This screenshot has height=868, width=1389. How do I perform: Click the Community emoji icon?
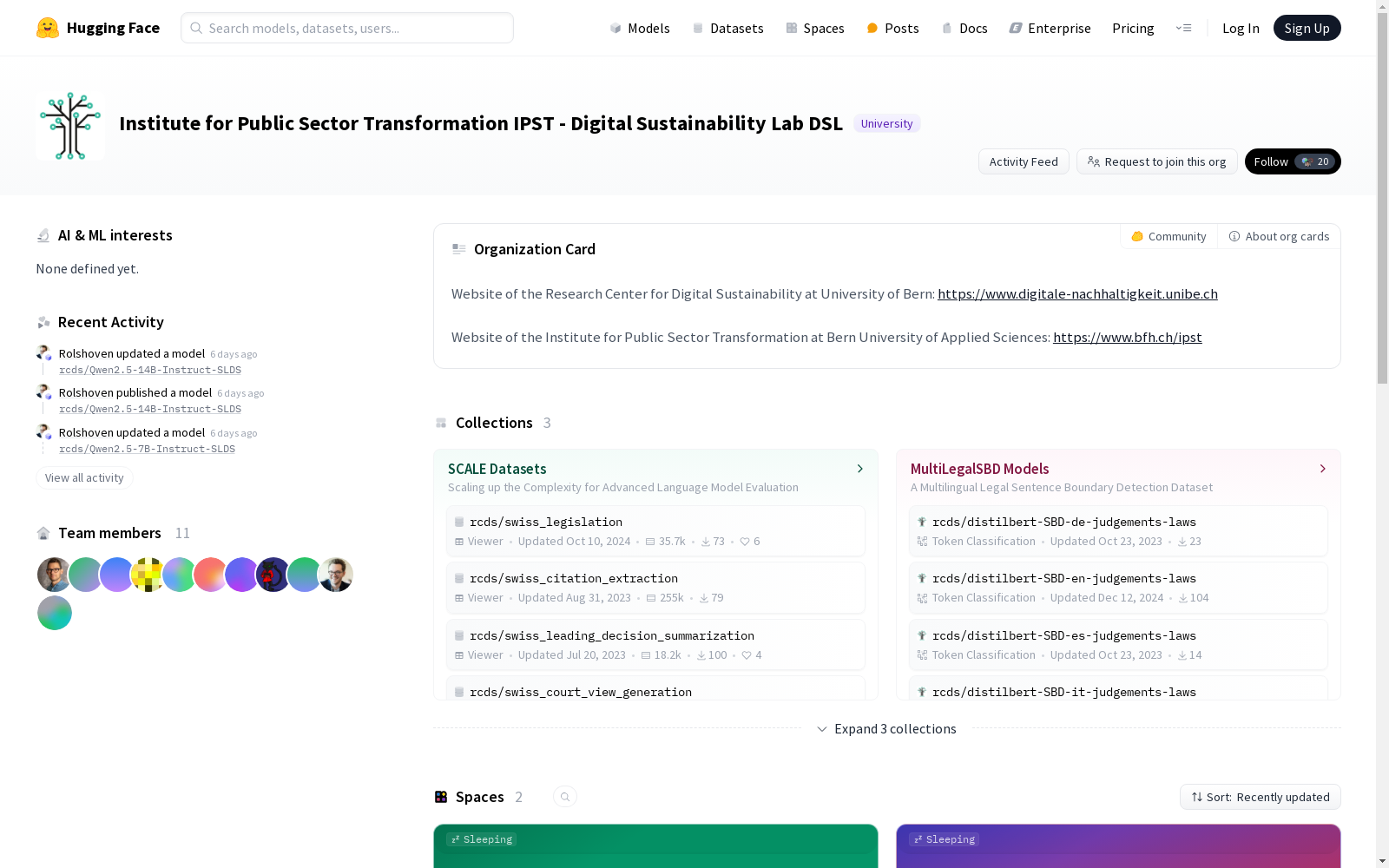(x=1137, y=236)
